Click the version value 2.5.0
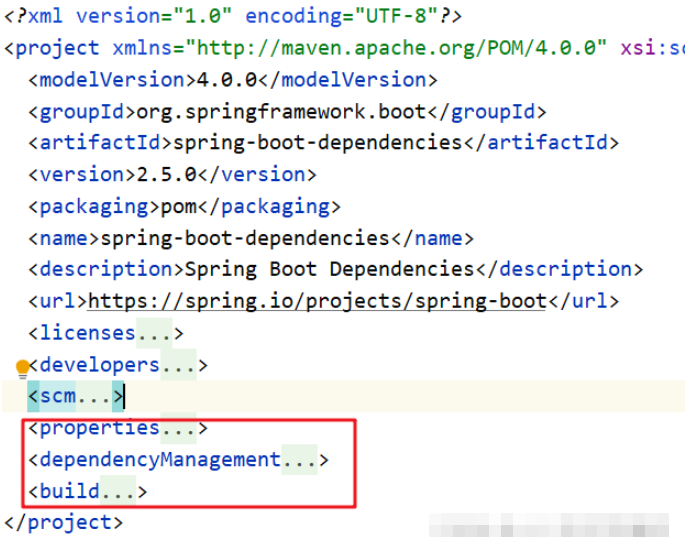 point(166,175)
